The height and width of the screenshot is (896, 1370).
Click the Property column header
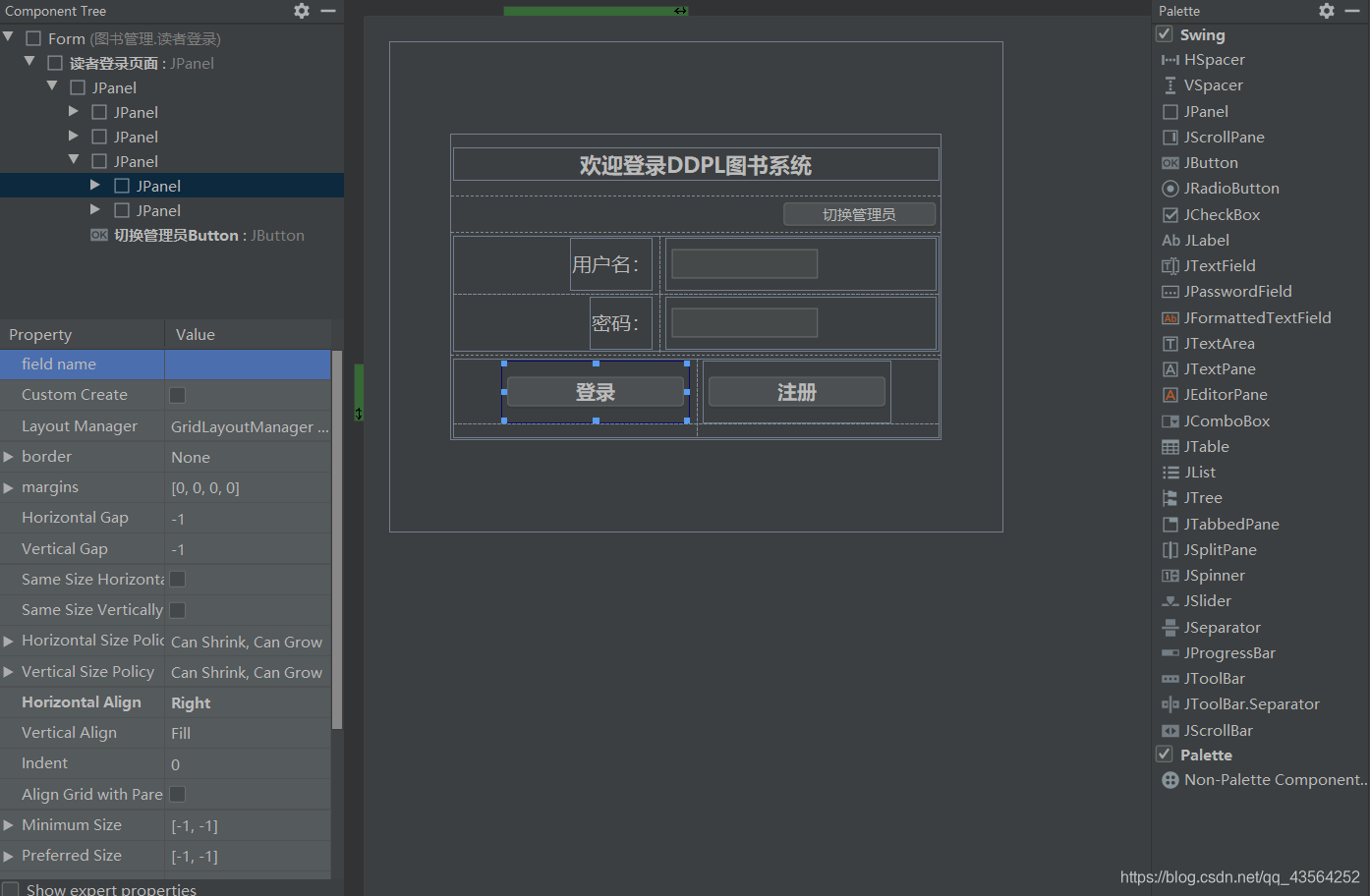pyautogui.click(x=83, y=334)
